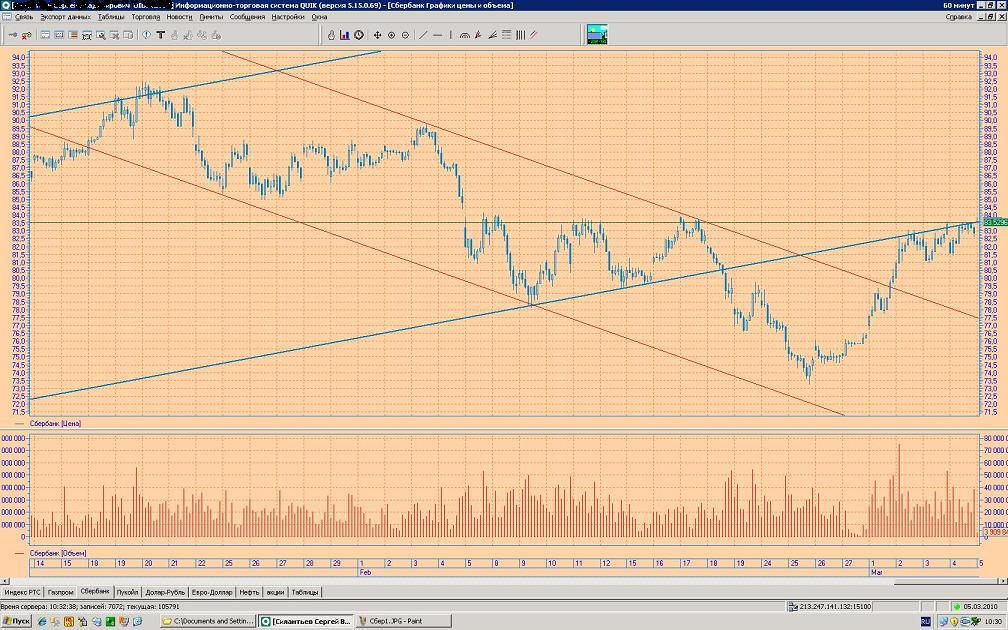Click the bold T text tool icon
This screenshot has width=1008, height=630.
pos(160,35)
